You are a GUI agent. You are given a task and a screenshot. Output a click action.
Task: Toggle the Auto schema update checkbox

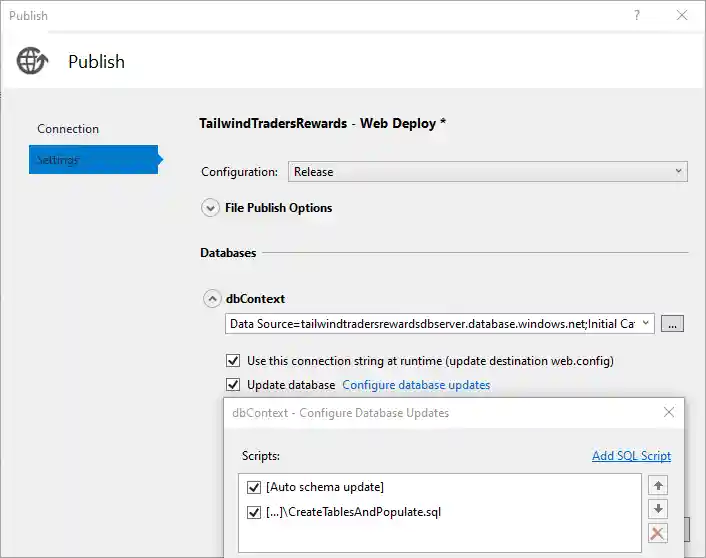[x=254, y=487]
